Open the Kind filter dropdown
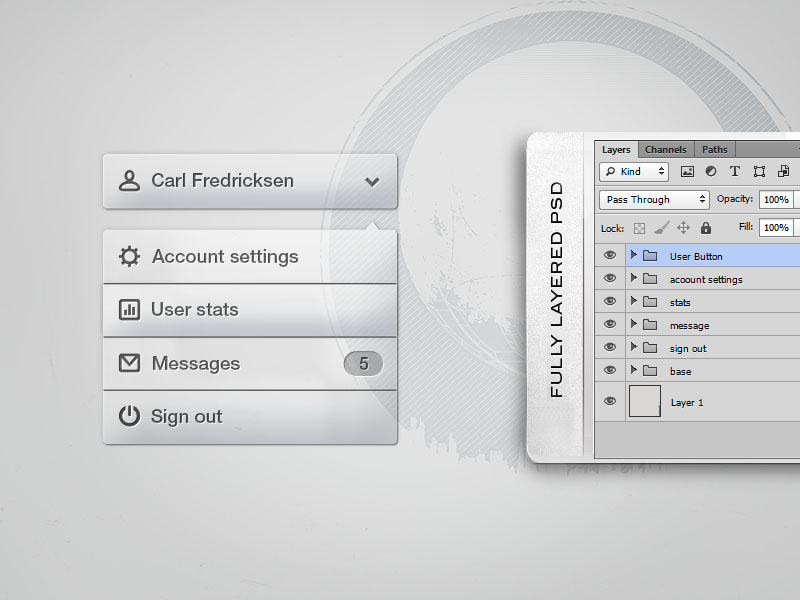This screenshot has width=800, height=600. 634,171
